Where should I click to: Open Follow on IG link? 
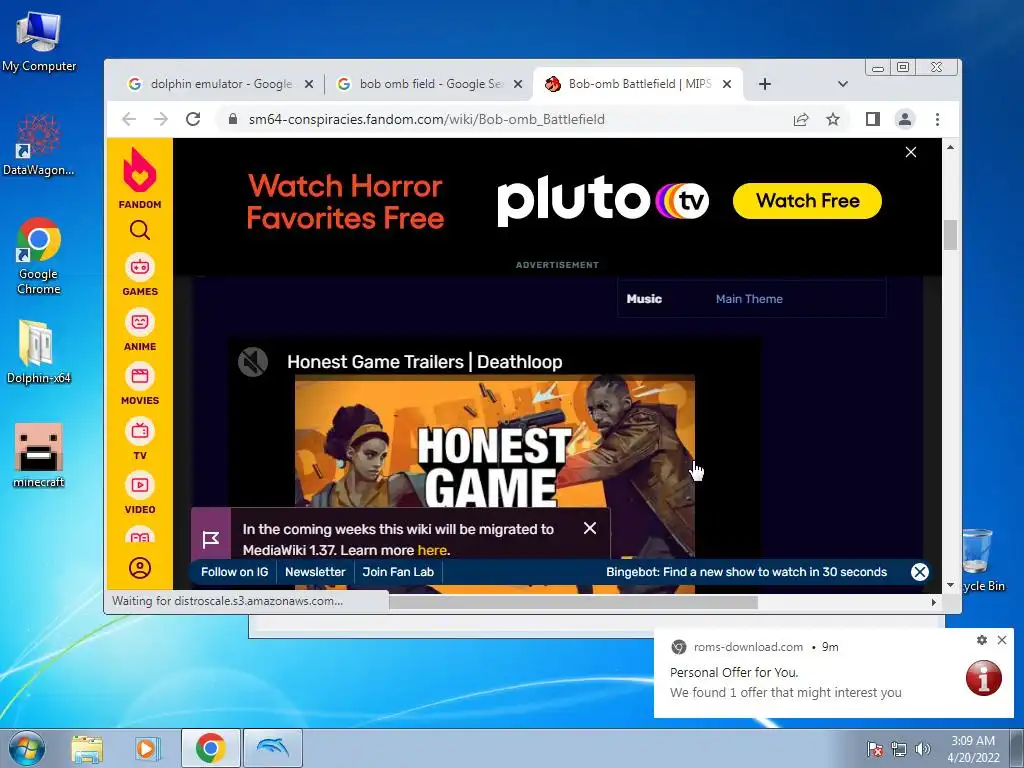(x=234, y=572)
